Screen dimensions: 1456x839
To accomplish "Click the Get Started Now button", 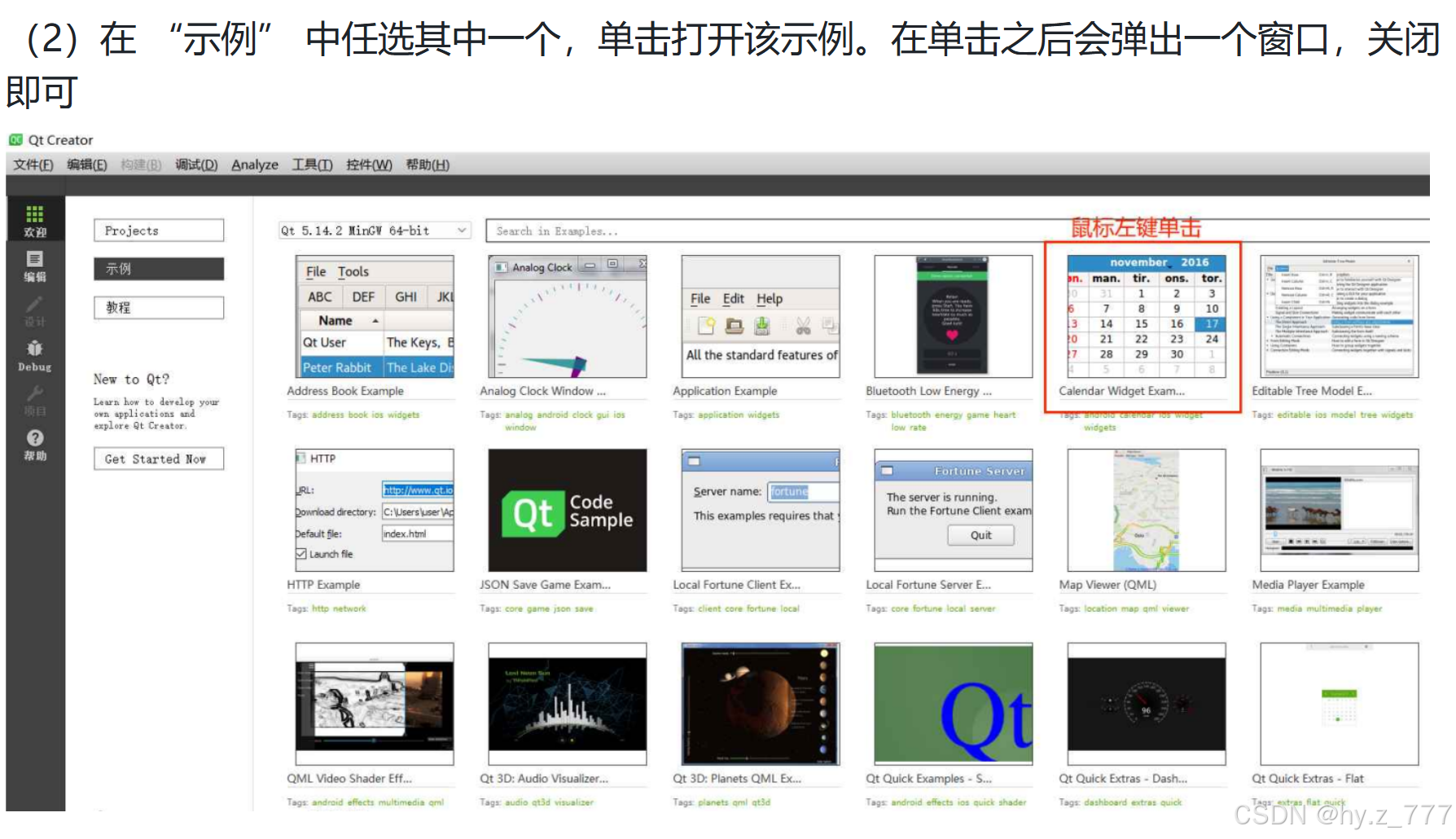I will [159, 459].
